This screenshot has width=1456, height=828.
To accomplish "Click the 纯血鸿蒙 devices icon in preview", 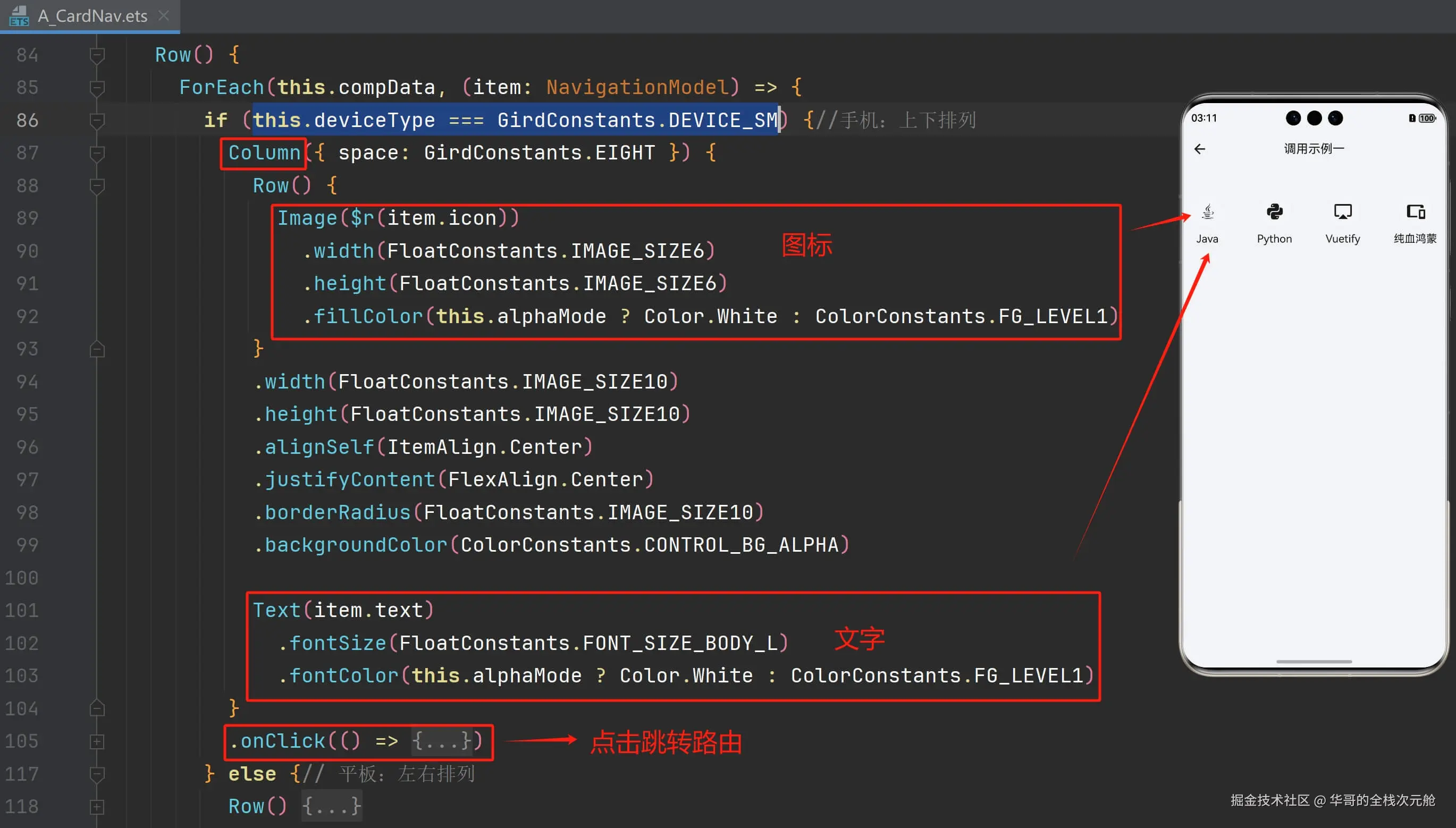I will pyautogui.click(x=1416, y=212).
